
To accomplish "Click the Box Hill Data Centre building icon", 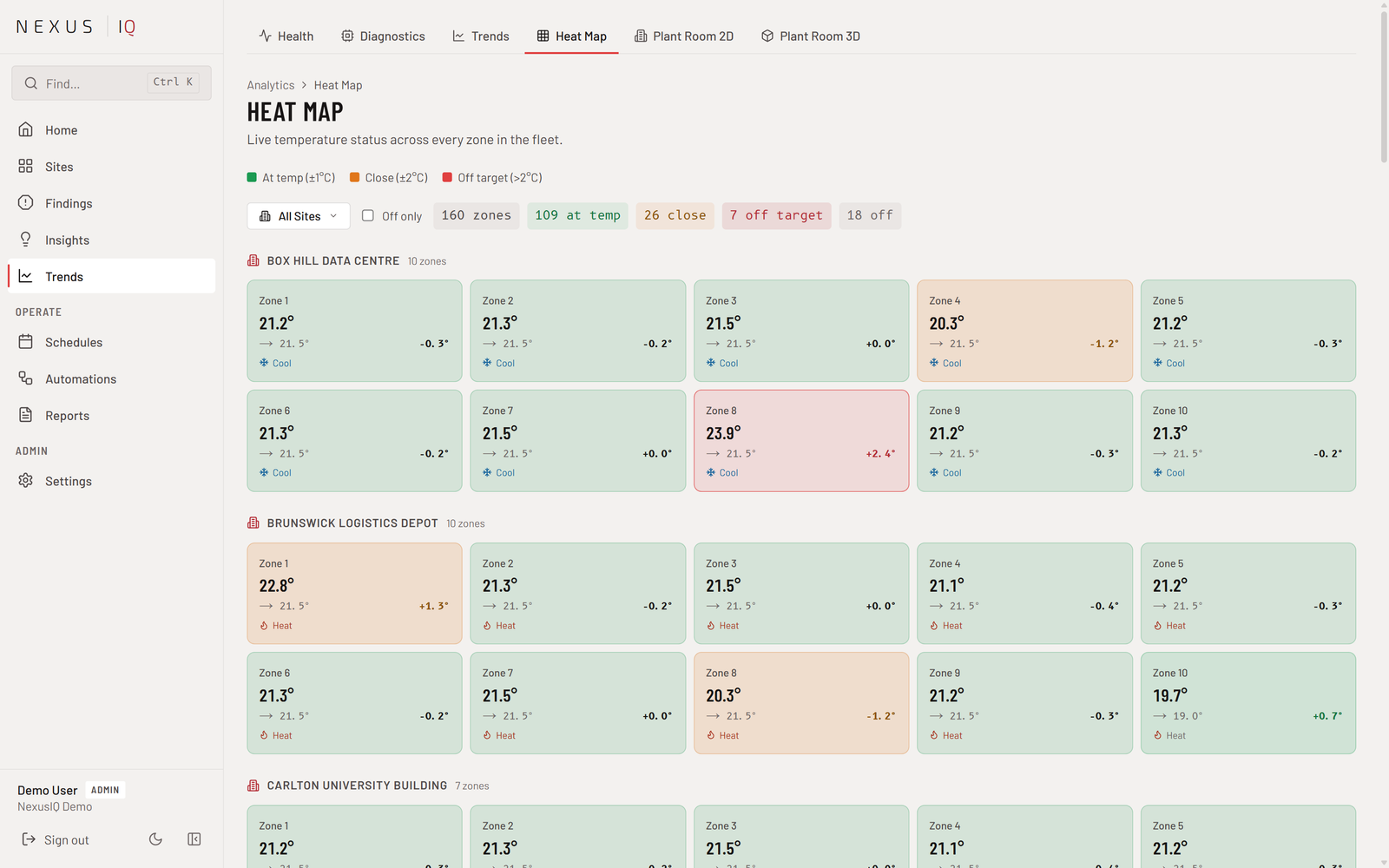I will pyautogui.click(x=253, y=260).
